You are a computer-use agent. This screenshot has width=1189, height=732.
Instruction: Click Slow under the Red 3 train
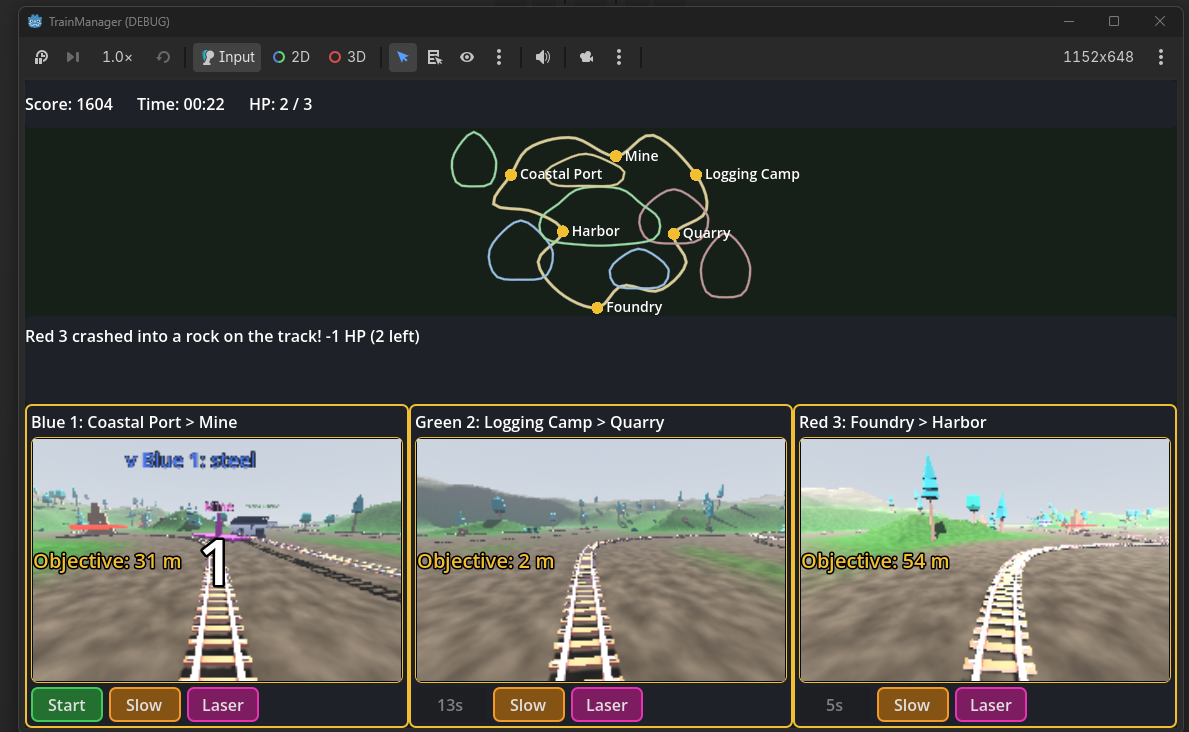(x=911, y=705)
